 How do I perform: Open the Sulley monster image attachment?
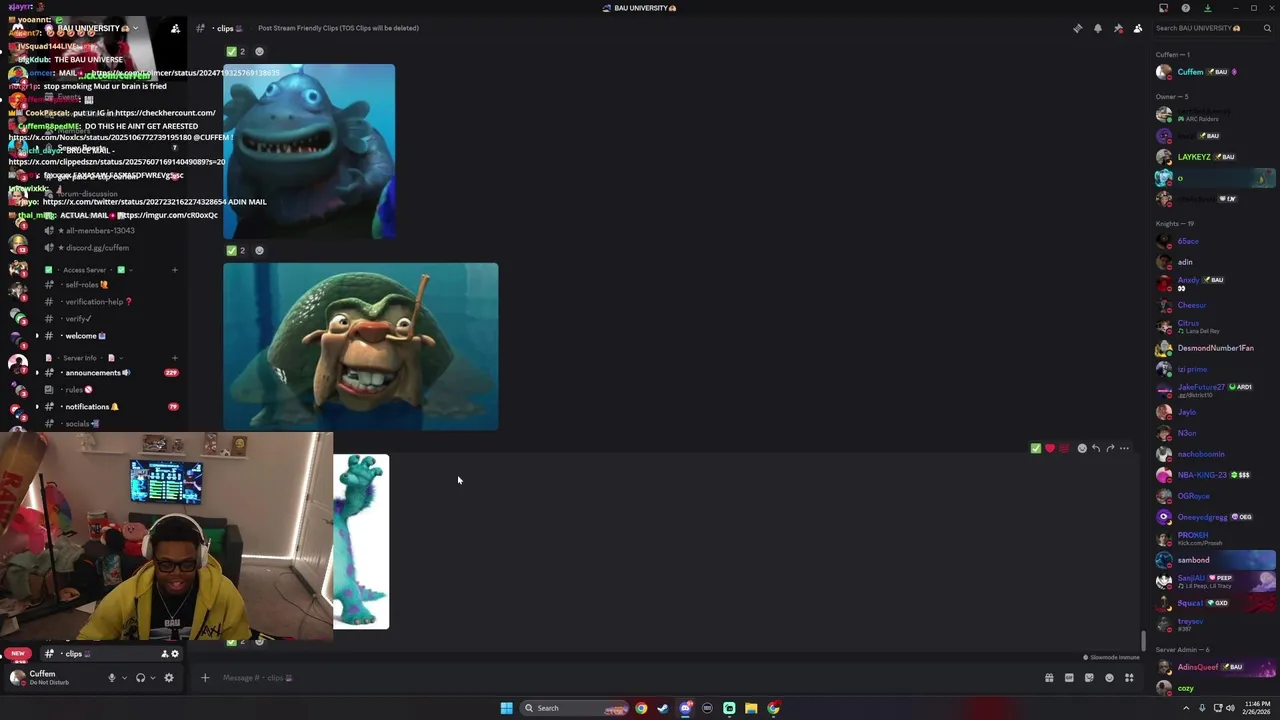tap(361, 542)
